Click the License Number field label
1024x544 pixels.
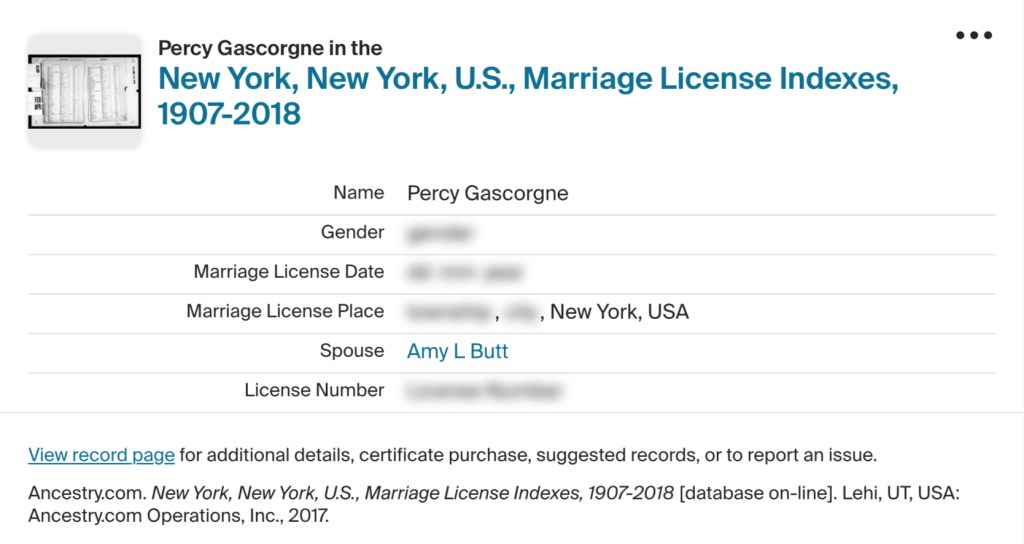pos(314,390)
